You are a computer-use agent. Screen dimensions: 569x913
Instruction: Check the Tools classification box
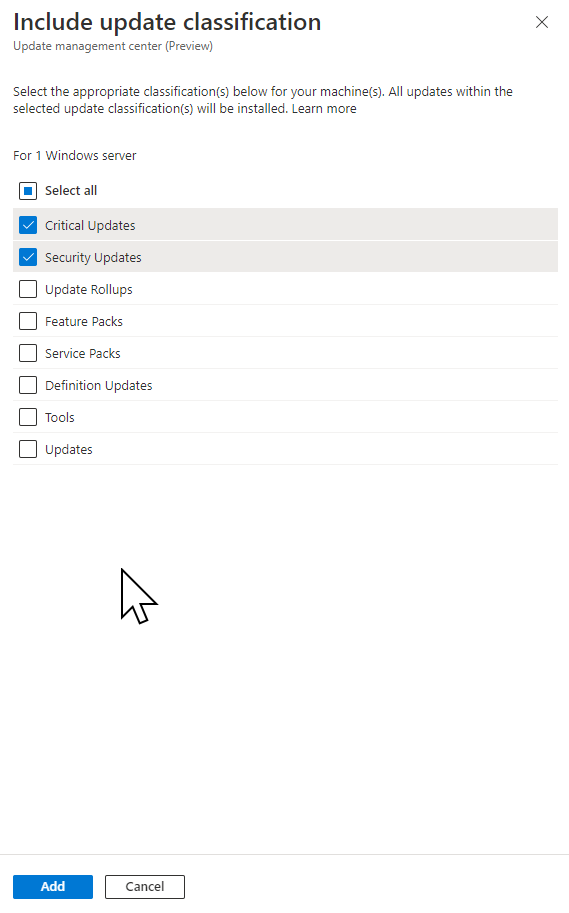[x=28, y=417]
